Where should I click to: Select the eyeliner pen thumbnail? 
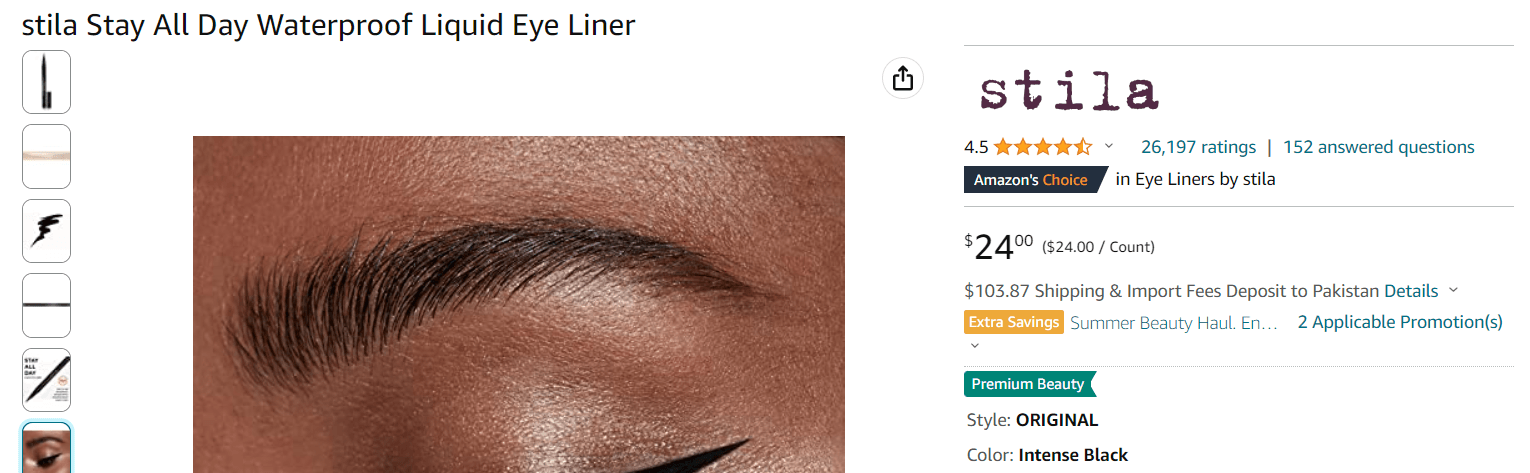click(x=46, y=82)
